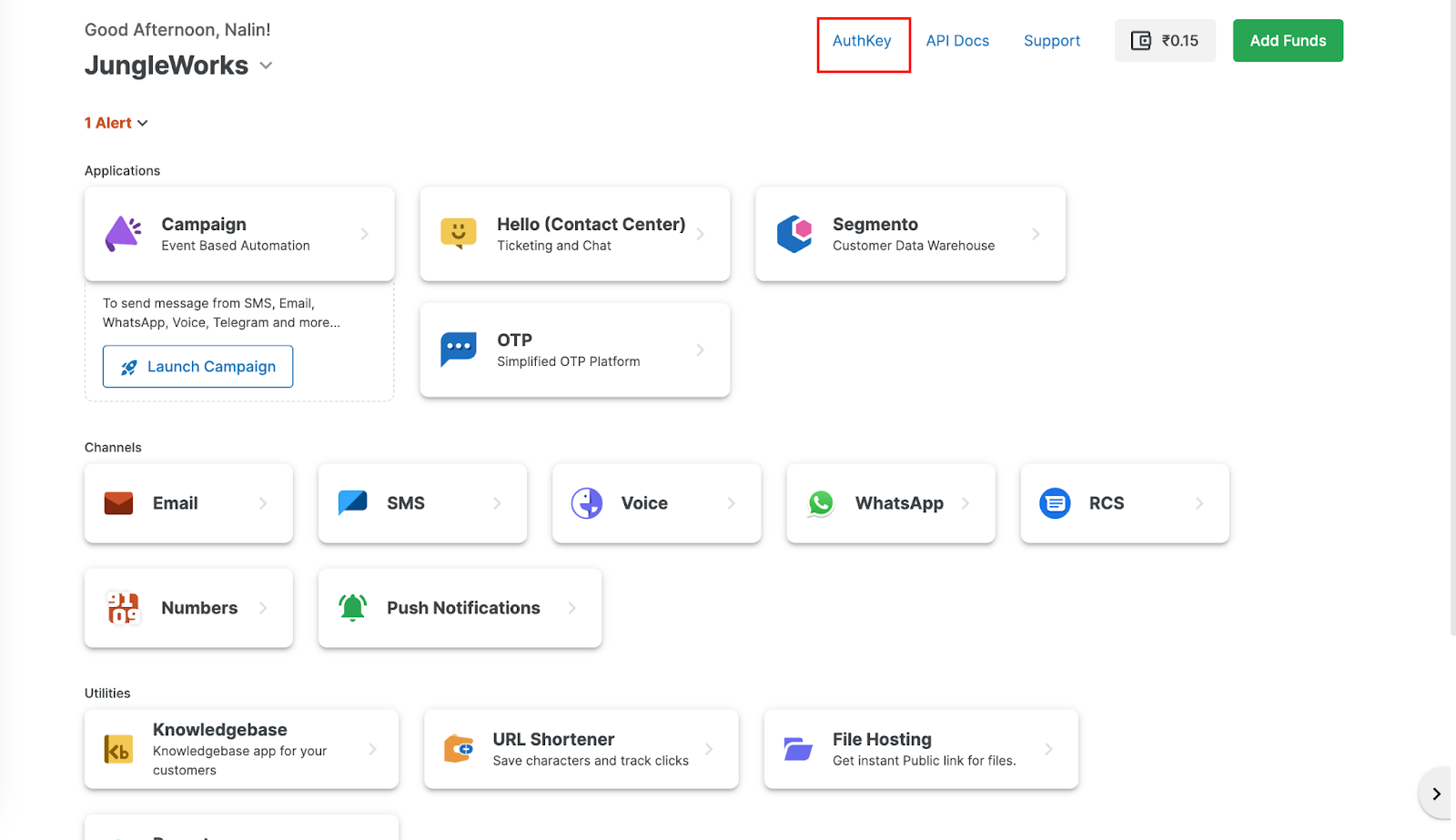Viewport: 1456px width, 840px height.
Task: Click the chevron on the Email card
Action: coord(263,503)
